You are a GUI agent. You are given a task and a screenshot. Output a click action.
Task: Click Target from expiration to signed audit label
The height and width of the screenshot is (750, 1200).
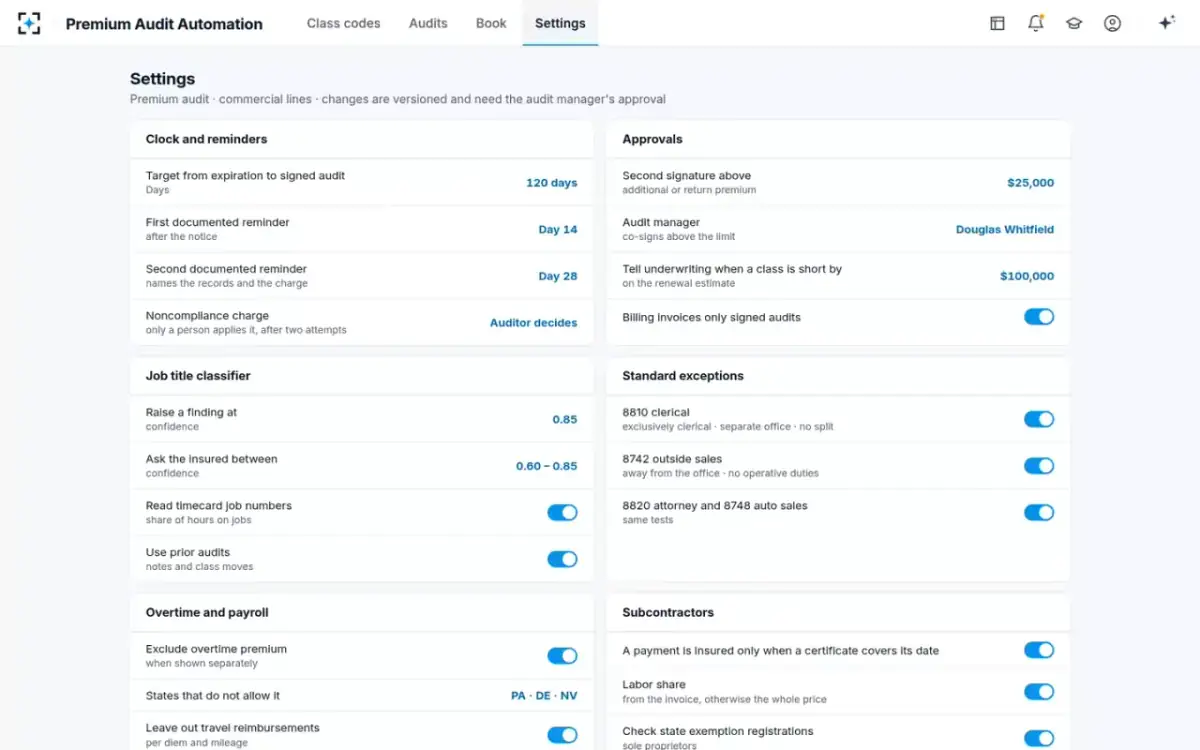245,175
